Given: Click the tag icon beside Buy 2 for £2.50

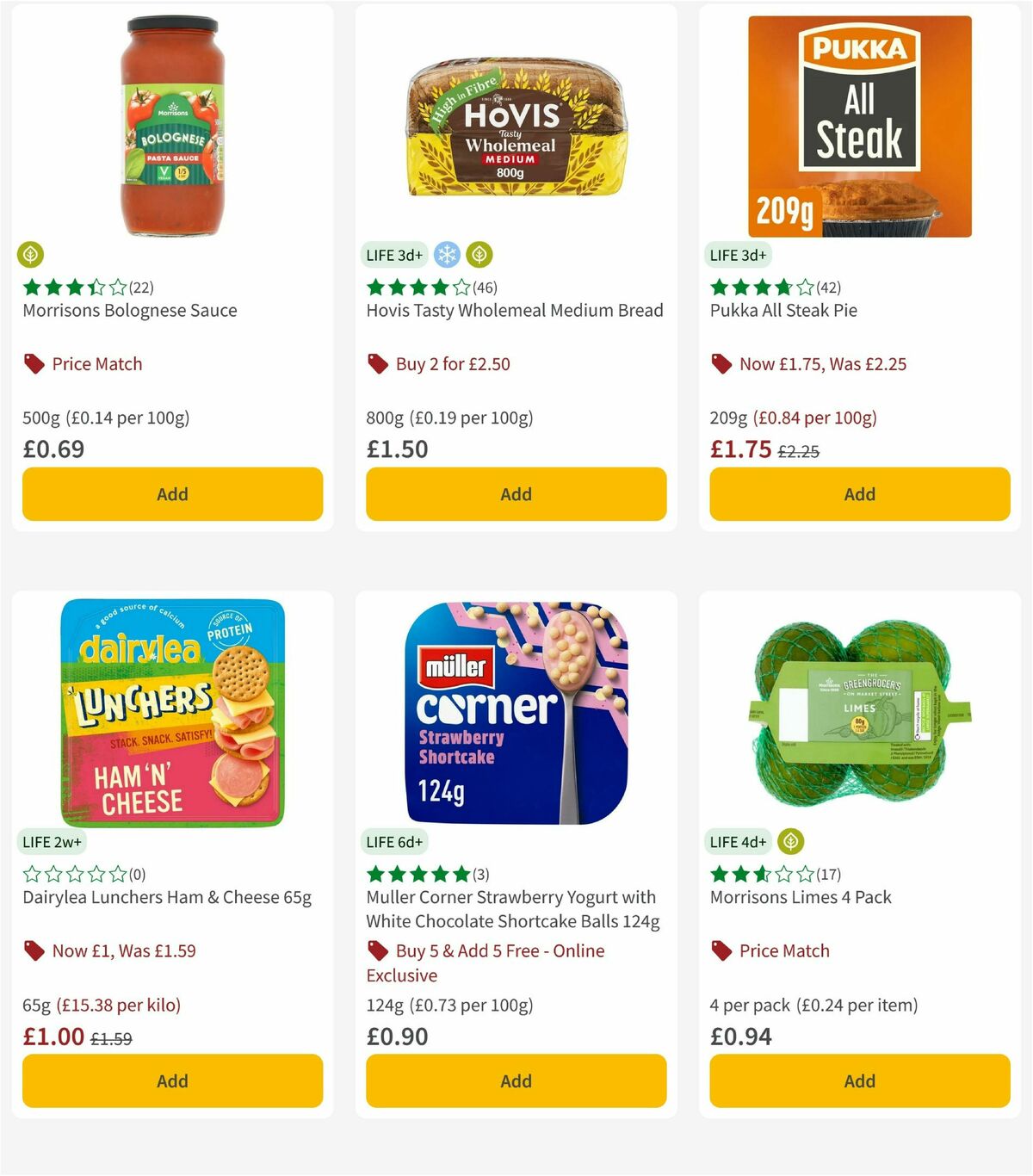Looking at the screenshot, I should pyautogui.click(x=377, y=363).
